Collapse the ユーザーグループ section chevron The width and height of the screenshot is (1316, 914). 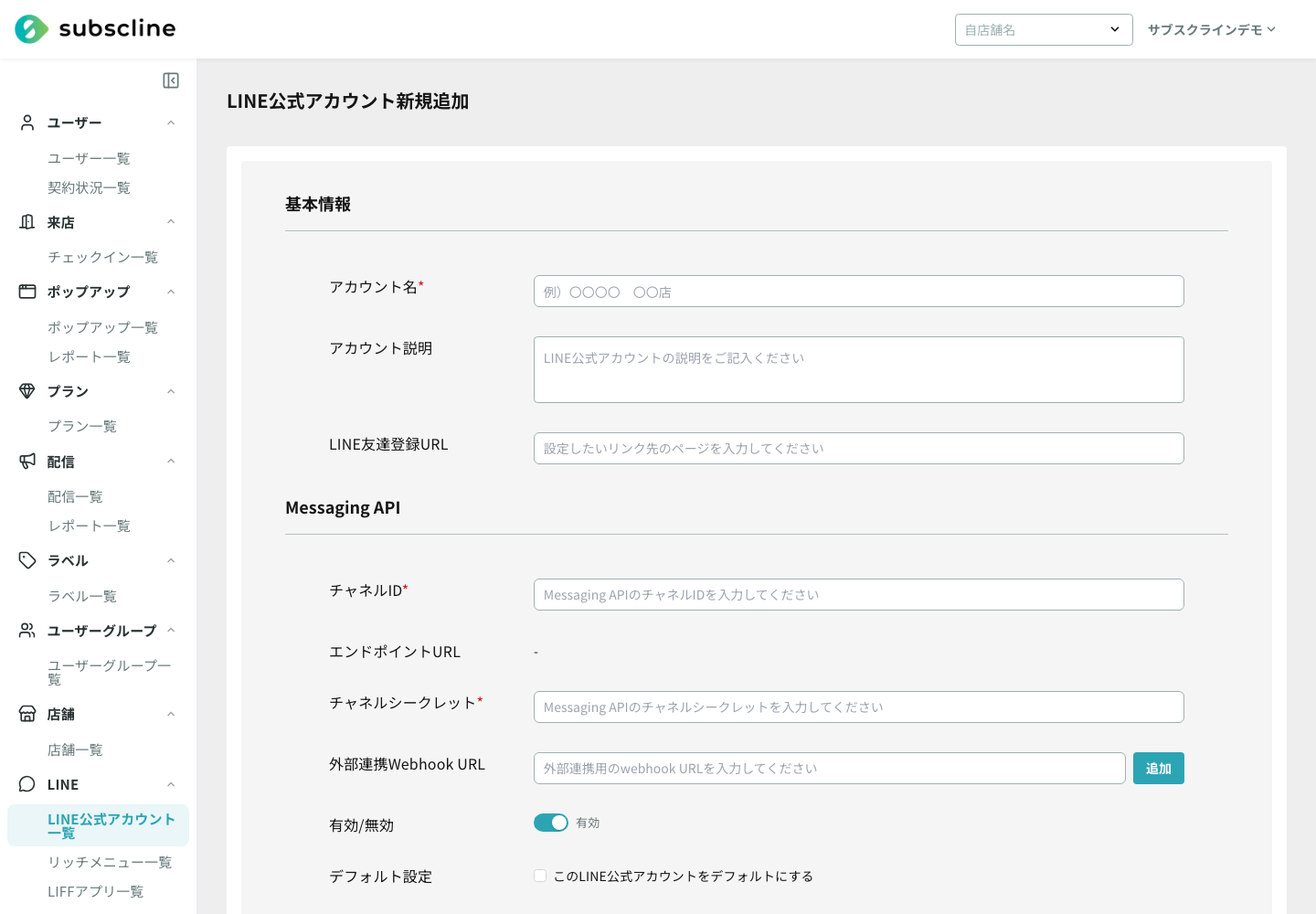pos(171,631)
